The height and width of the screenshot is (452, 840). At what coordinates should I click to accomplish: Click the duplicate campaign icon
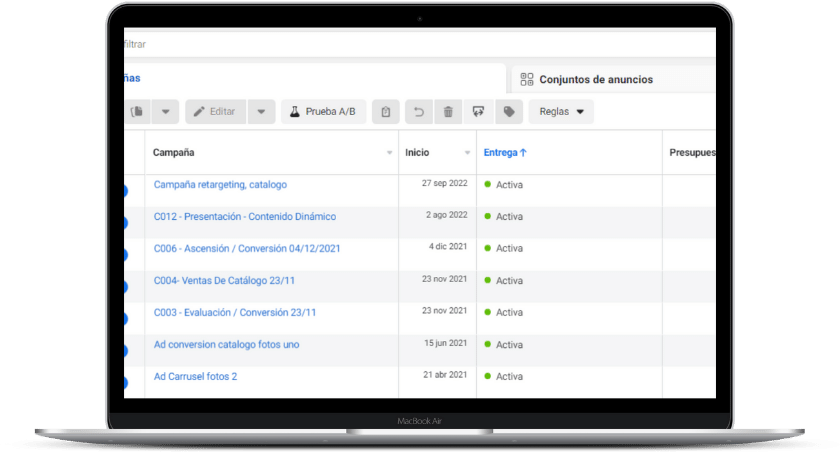(136, 112)
